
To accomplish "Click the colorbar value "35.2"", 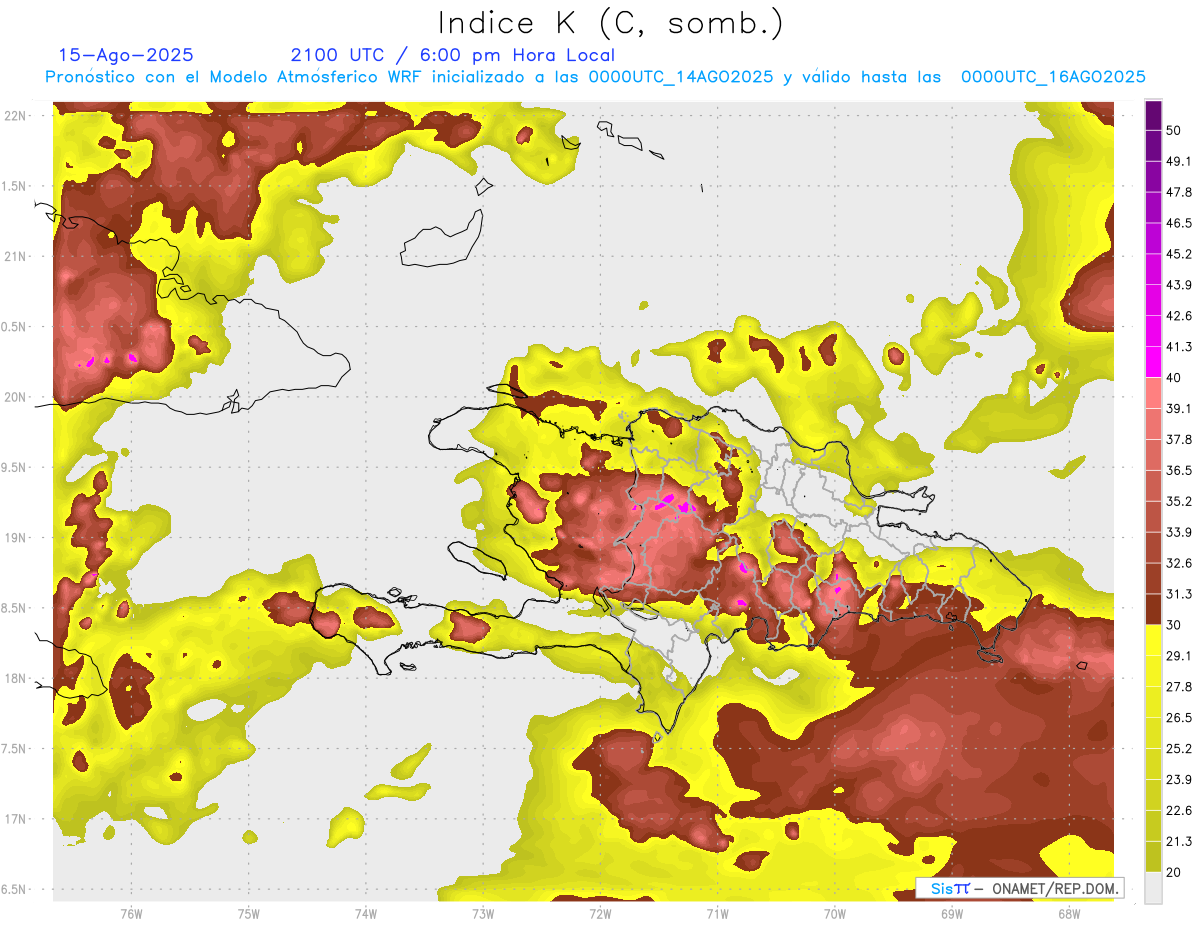I will pos(1178,501).
